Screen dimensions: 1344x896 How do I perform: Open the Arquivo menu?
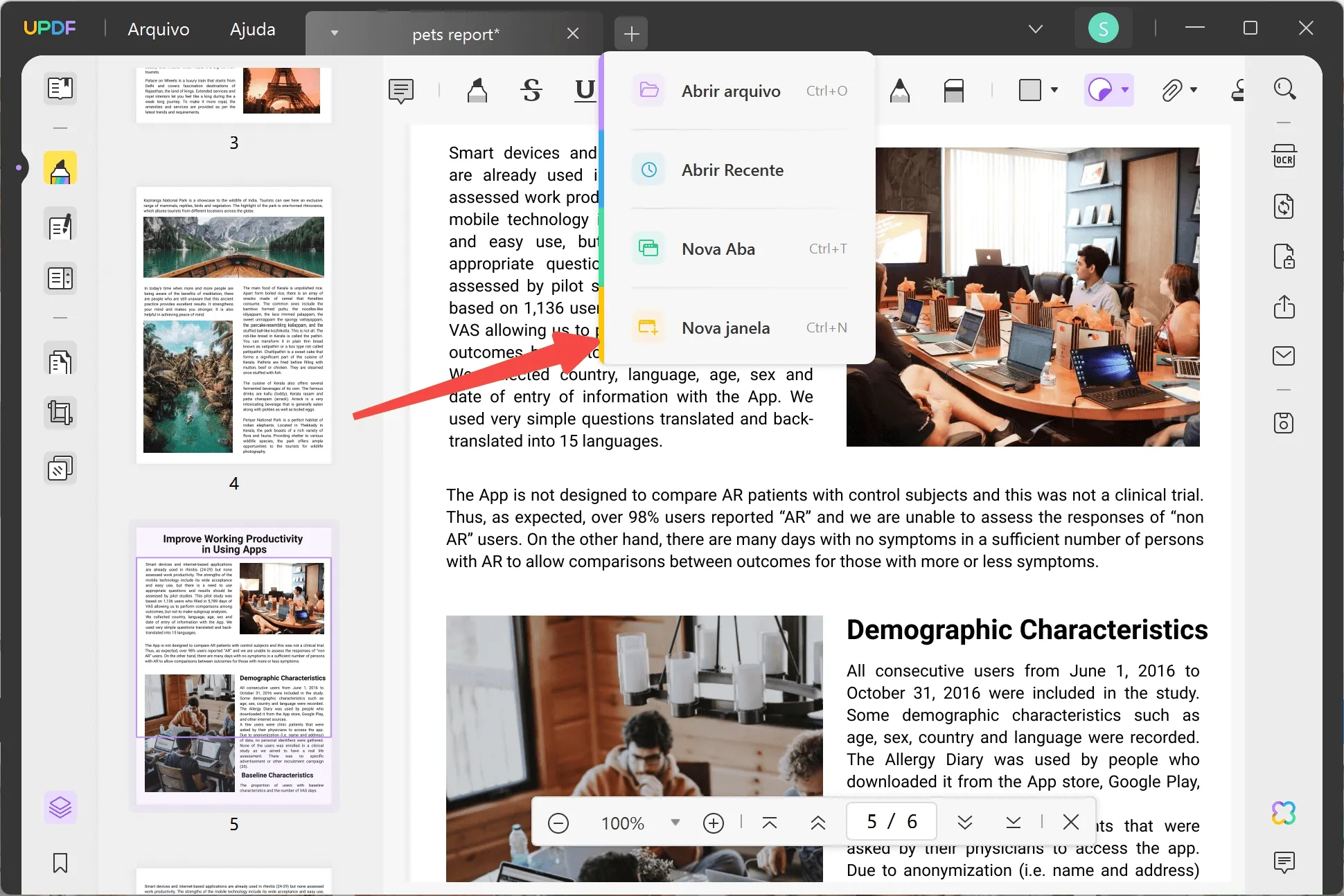point(158,29)
